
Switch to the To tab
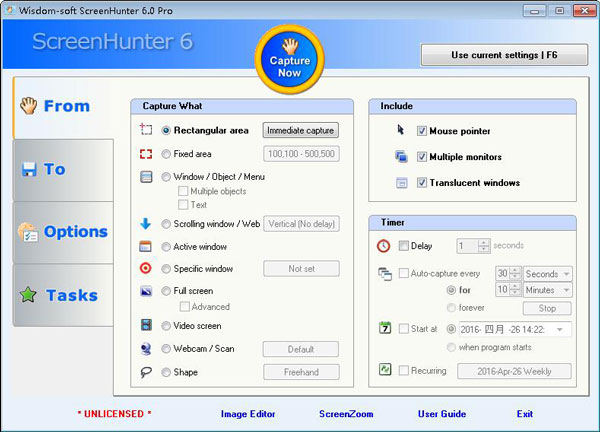coord(64,170)
